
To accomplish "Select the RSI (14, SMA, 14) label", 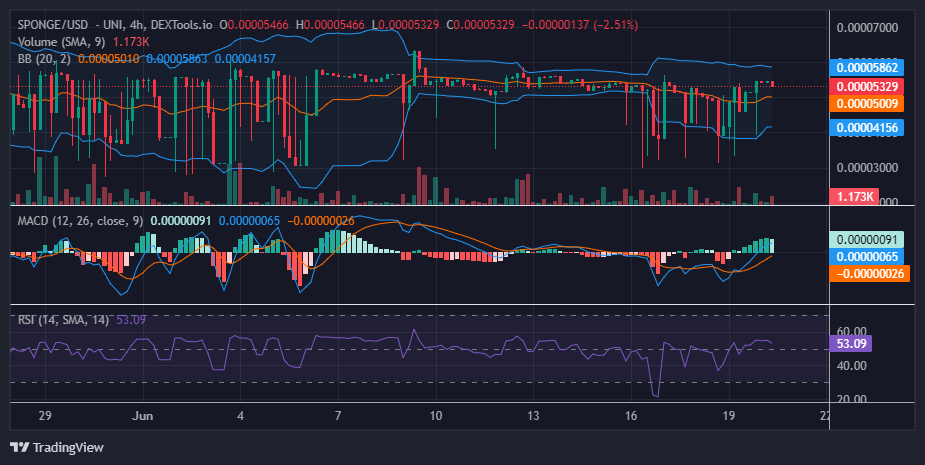I will coord(63,320).
